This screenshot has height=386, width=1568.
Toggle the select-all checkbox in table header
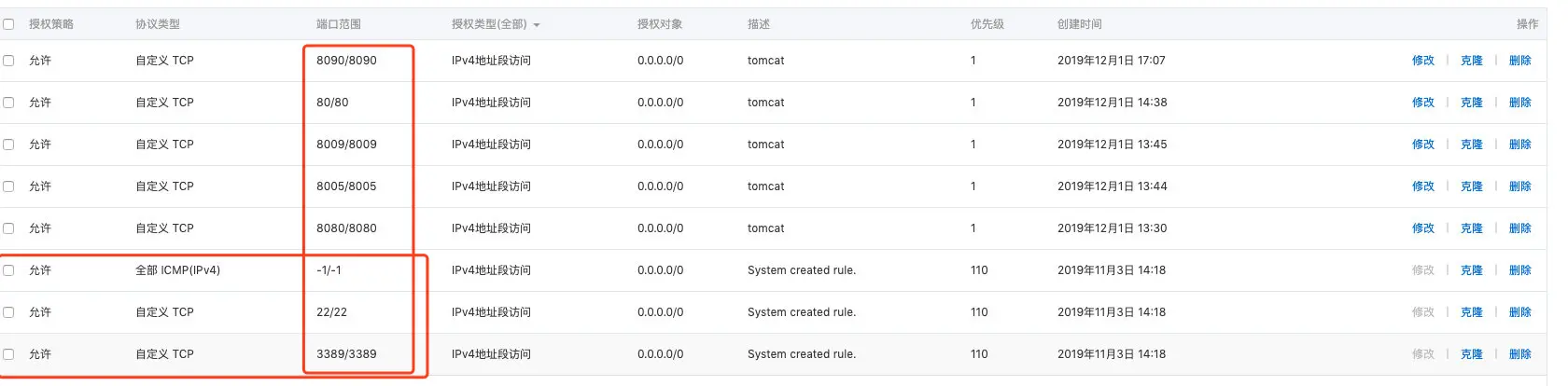[x=8, y=24]
